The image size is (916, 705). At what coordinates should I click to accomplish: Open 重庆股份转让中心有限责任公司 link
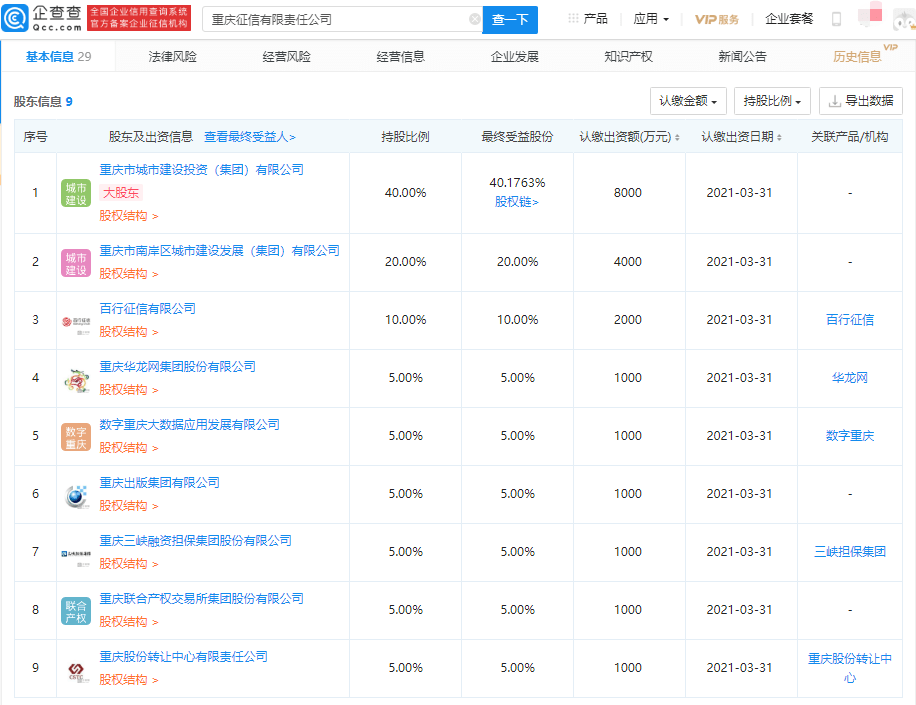click(x=183, y=657)
